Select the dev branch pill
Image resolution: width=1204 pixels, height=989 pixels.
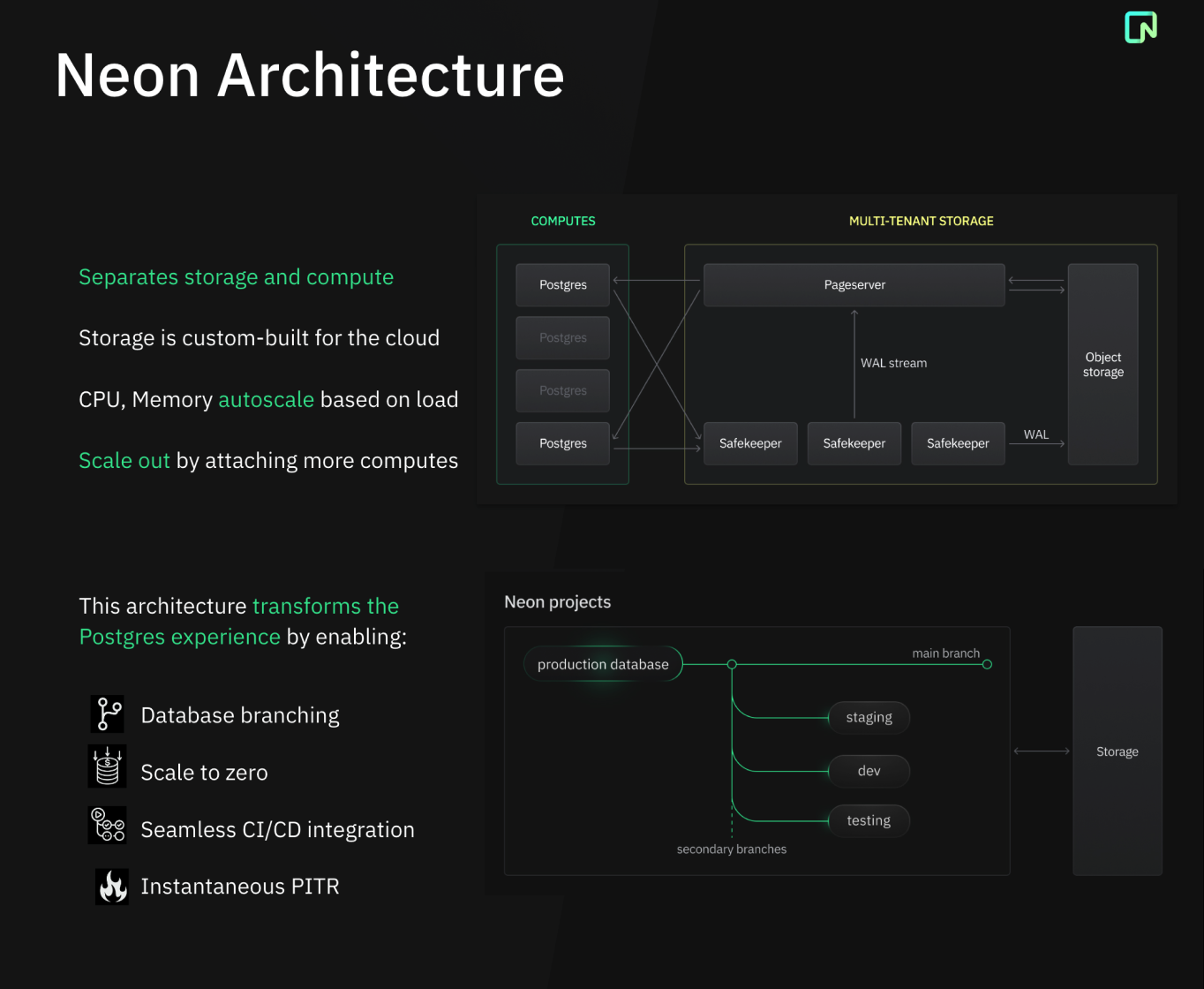(x=869, y=771)
